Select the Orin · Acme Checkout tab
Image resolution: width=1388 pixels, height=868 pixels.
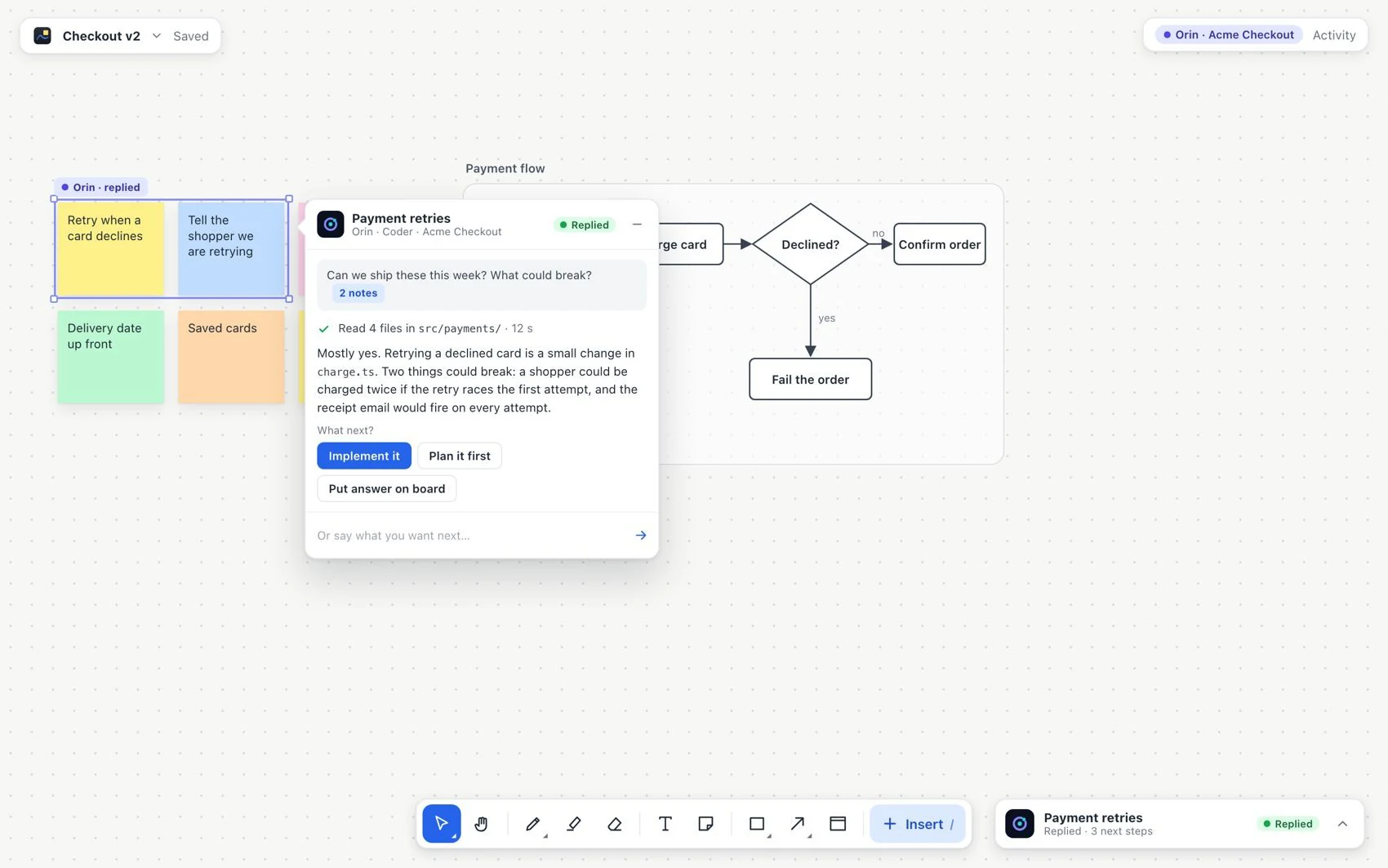pyautogui.click(x=1229, y=35)
